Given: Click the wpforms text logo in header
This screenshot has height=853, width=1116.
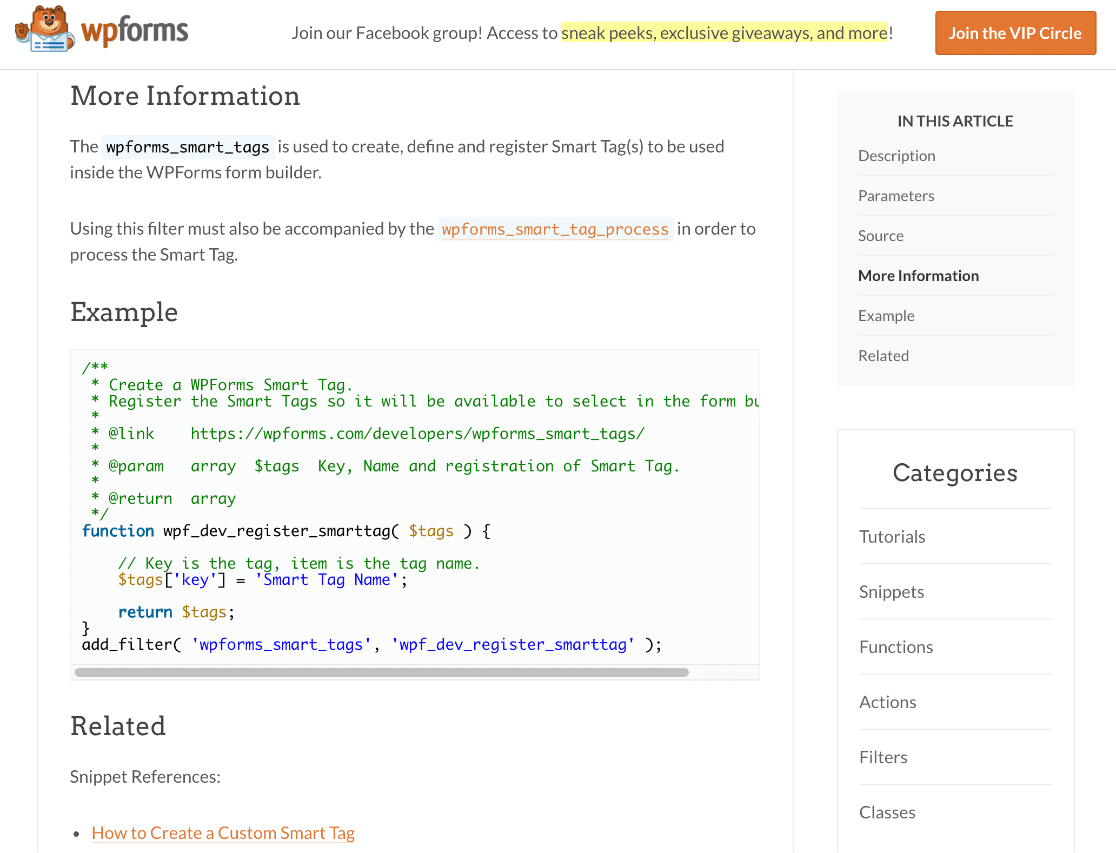Looking at the screenshot, I should click(x=134, y=32).
